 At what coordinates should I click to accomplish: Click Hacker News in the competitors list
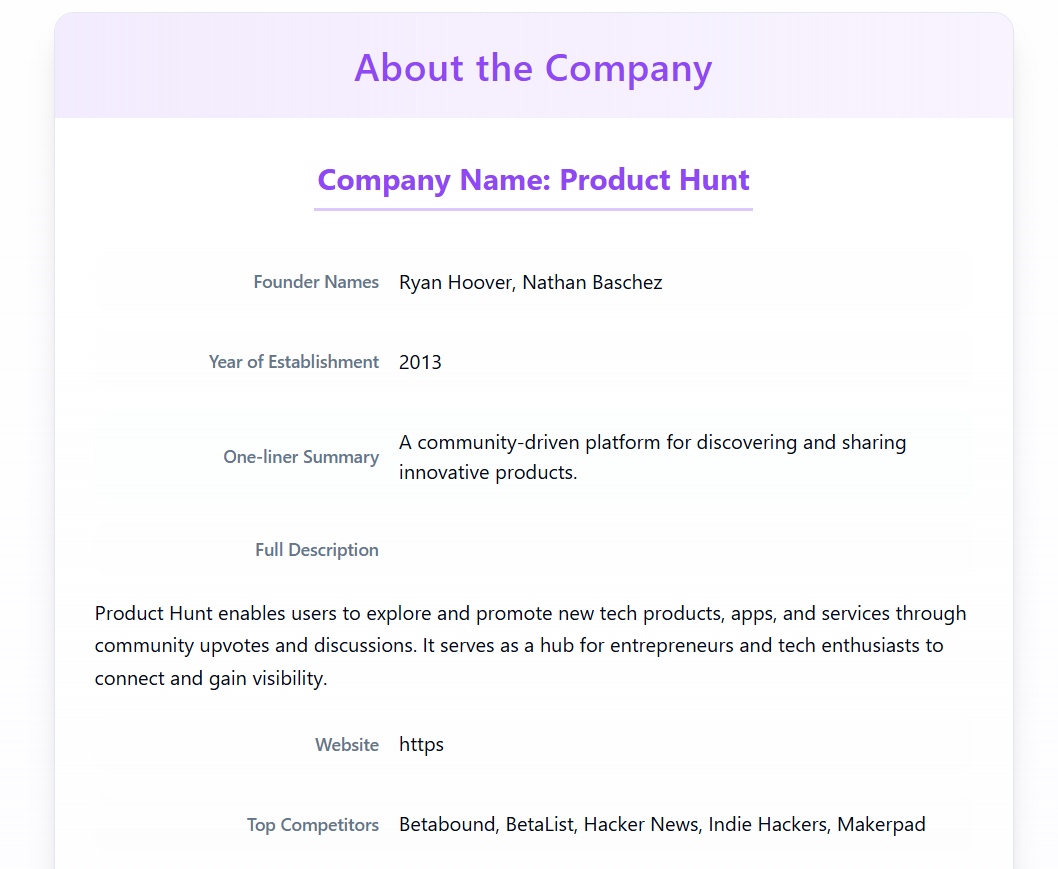[x=642, y=824]
